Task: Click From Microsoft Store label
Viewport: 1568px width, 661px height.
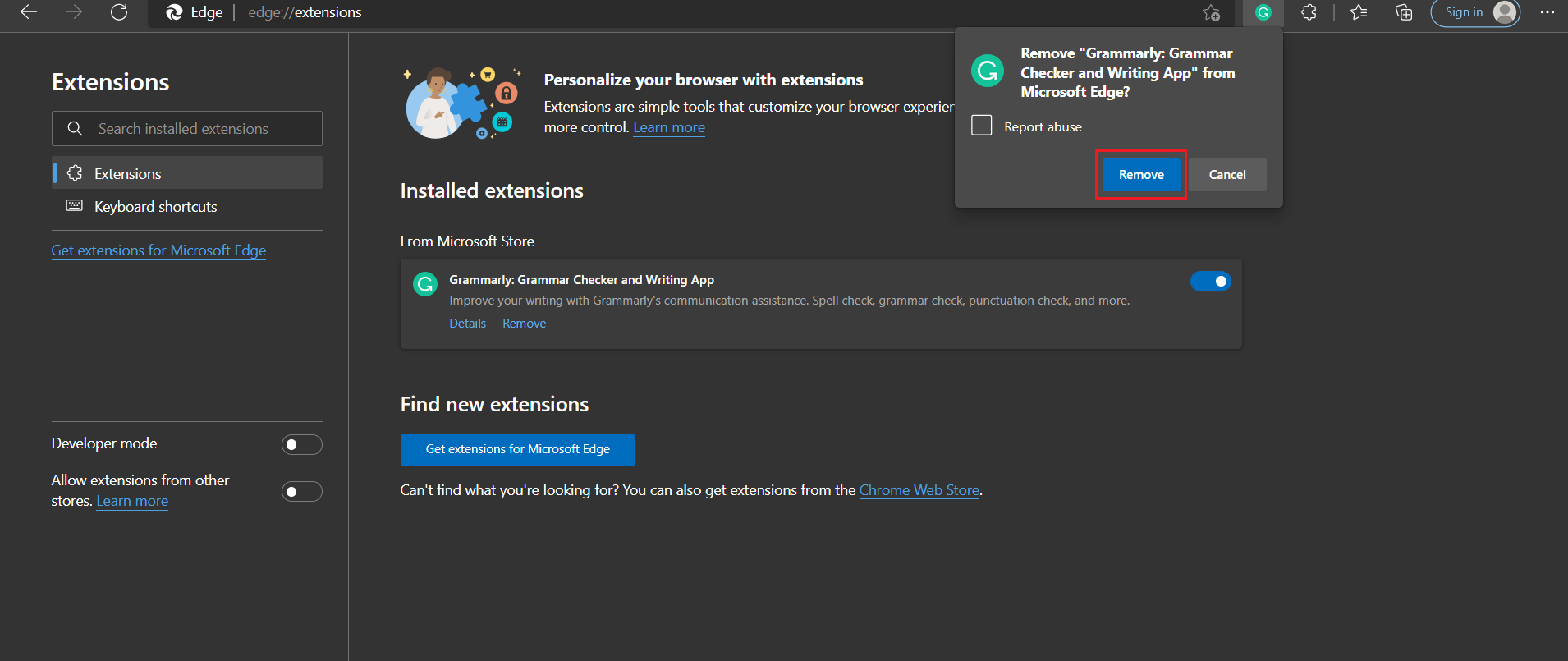Action: [467, 241]
